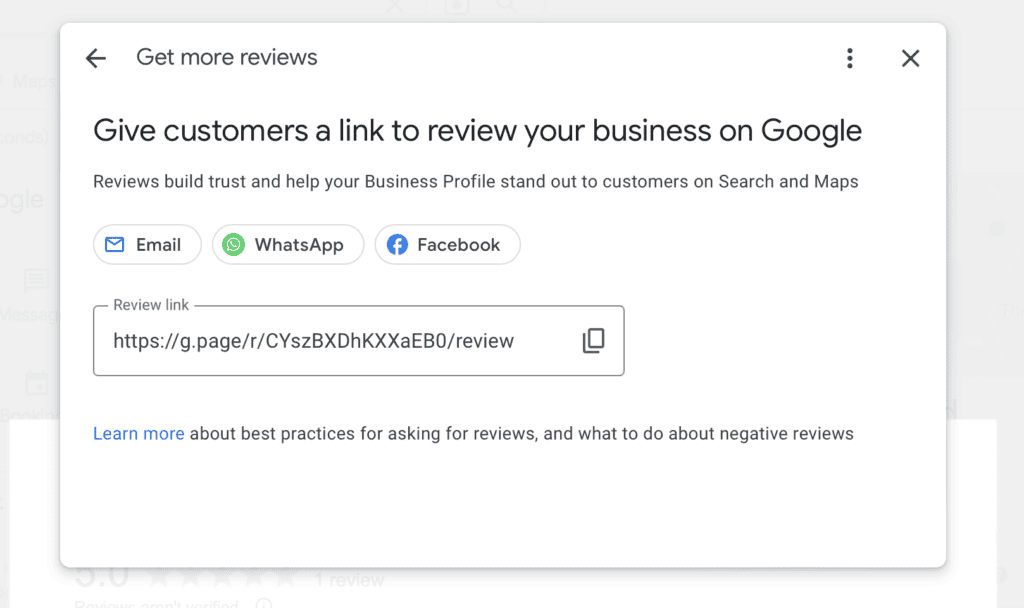Click the blue Facebook logo icon
The width and height of the screenshot is (1024, 608).
click(397, 245)
